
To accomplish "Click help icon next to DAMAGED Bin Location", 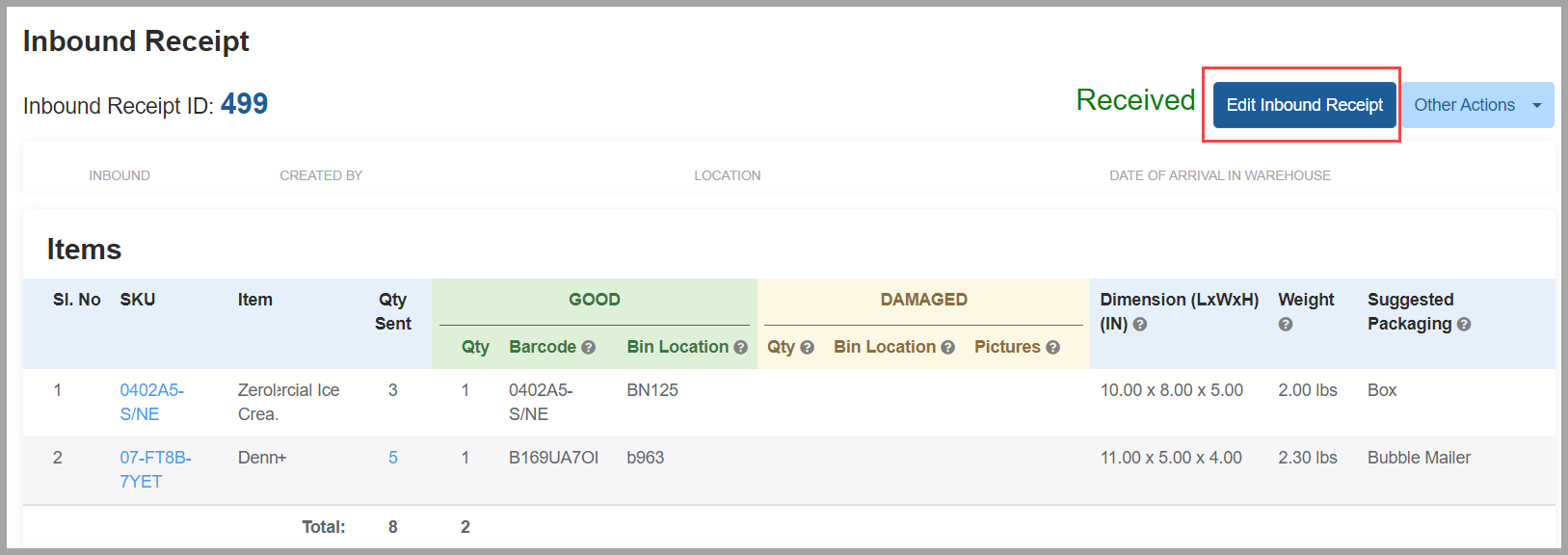I will tap(947, 348).
